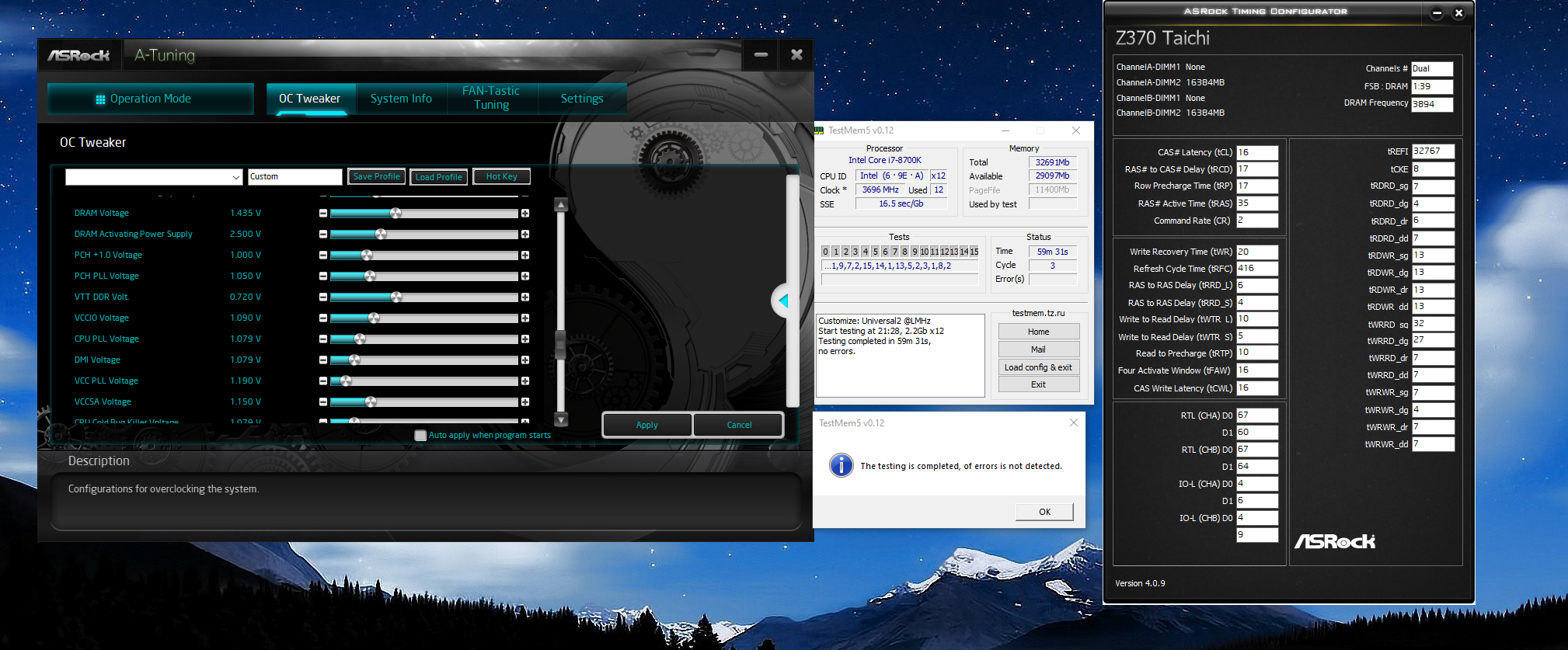Click the Hot Key button
Image resolution: width=1568 pixels, height=650 pixels.
(501, 177)
